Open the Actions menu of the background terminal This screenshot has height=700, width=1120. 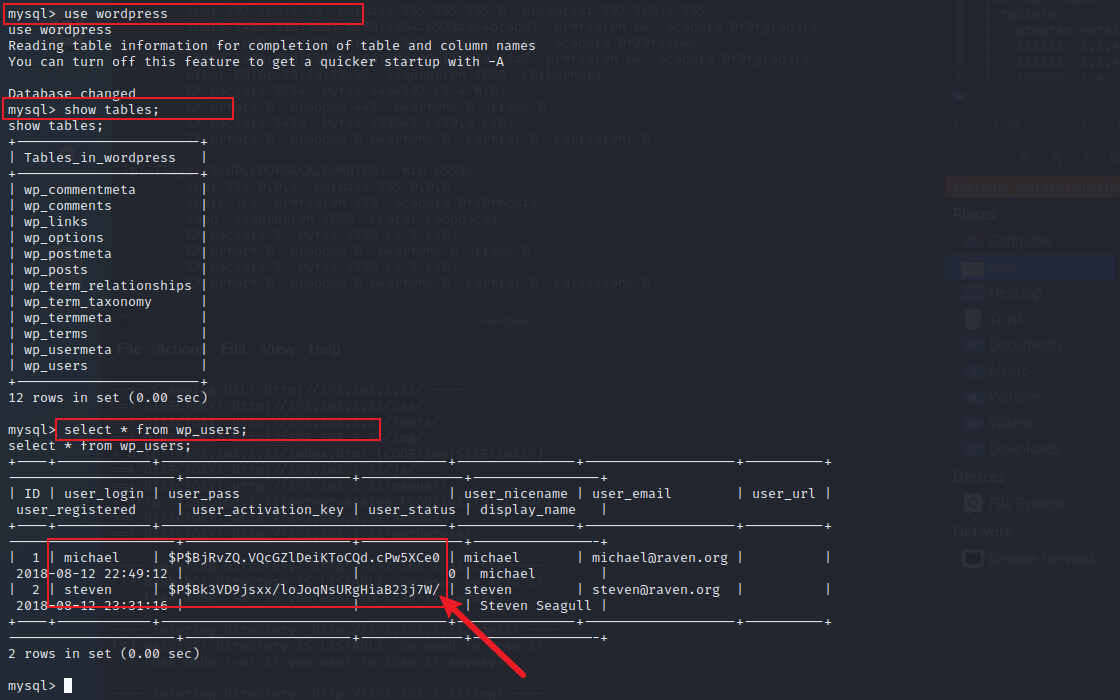click(x=178, y=349)
